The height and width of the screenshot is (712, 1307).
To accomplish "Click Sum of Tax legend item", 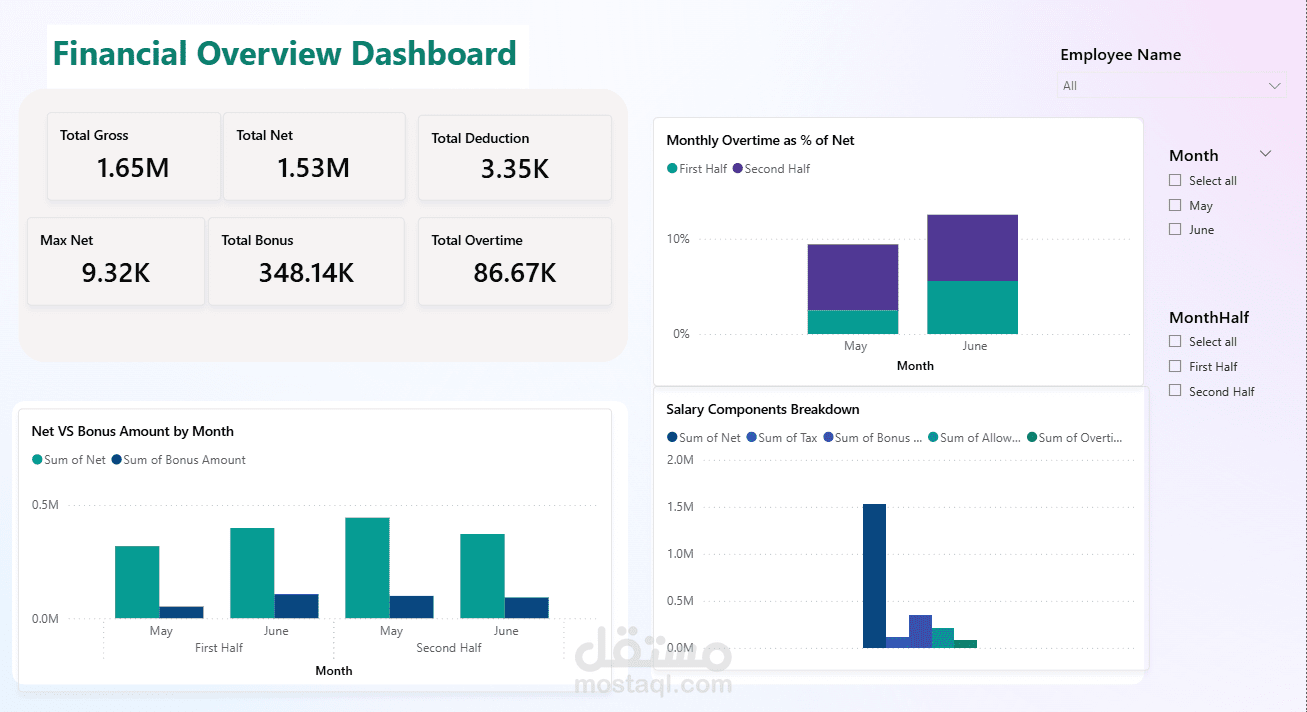I will pyautogui.click(x=782, y=438).
